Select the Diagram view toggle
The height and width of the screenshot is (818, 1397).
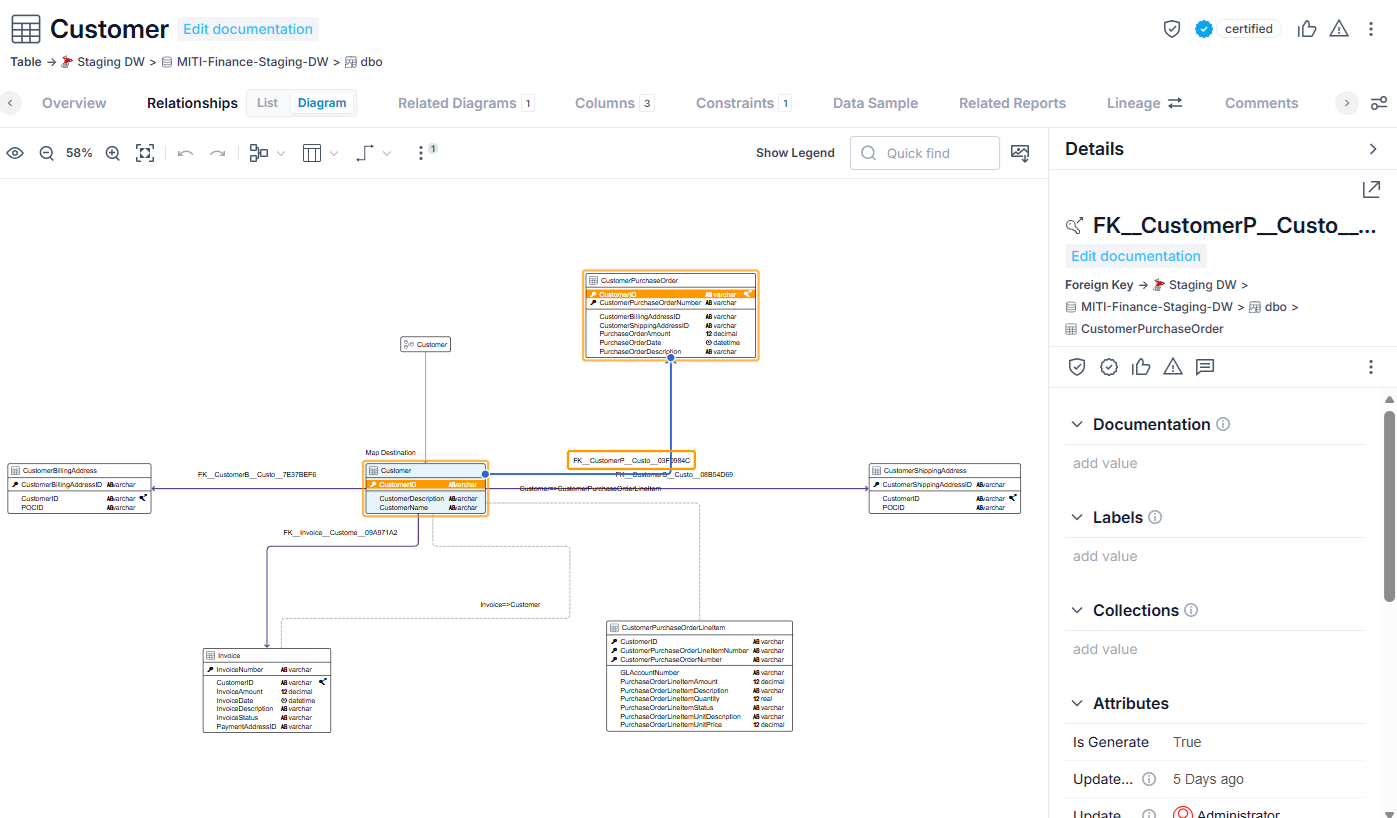(322, 103)
